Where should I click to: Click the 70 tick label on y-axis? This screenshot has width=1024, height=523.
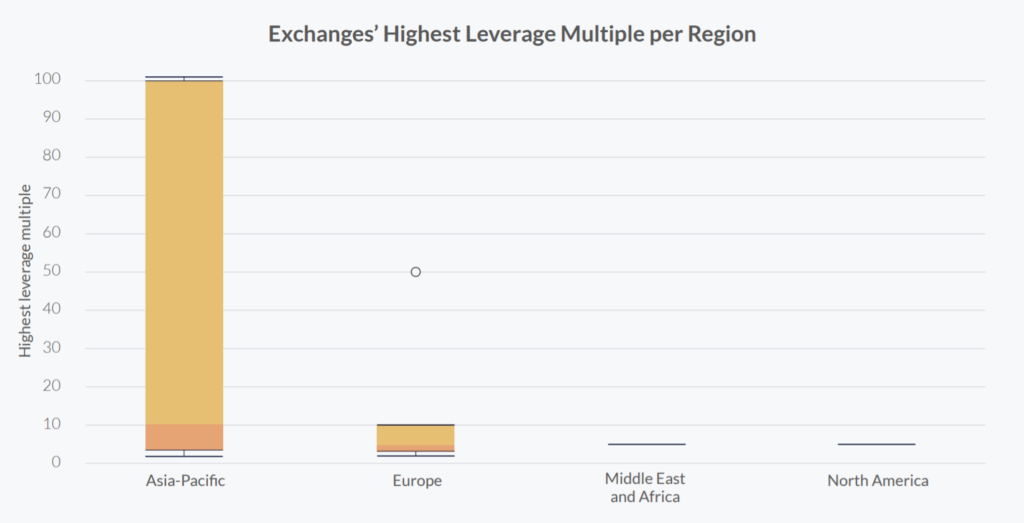52,195
